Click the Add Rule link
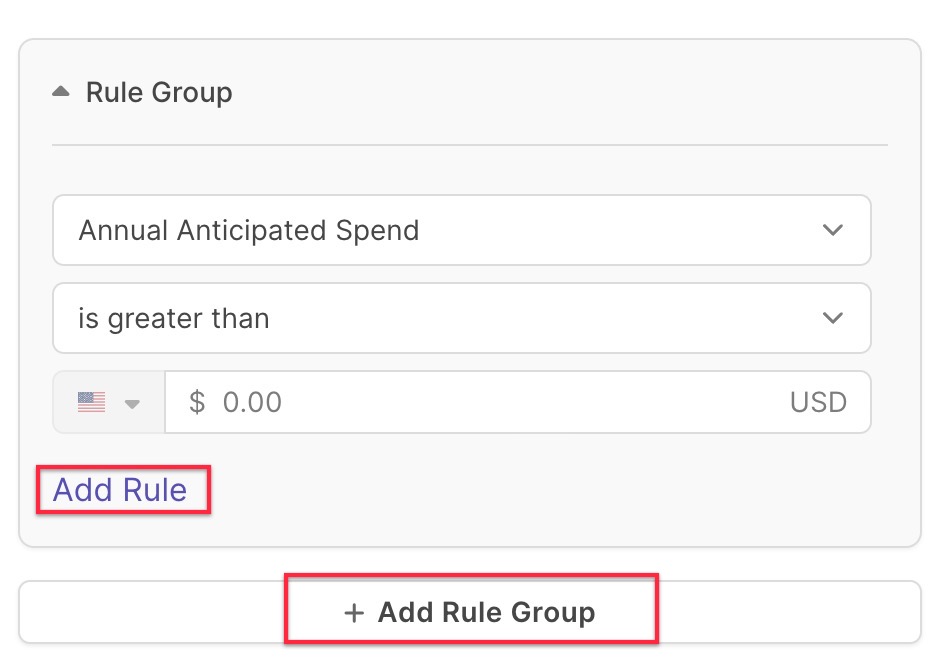Image resolution: width=948 pixels, height=668 pixels. [x=120, y=490]
